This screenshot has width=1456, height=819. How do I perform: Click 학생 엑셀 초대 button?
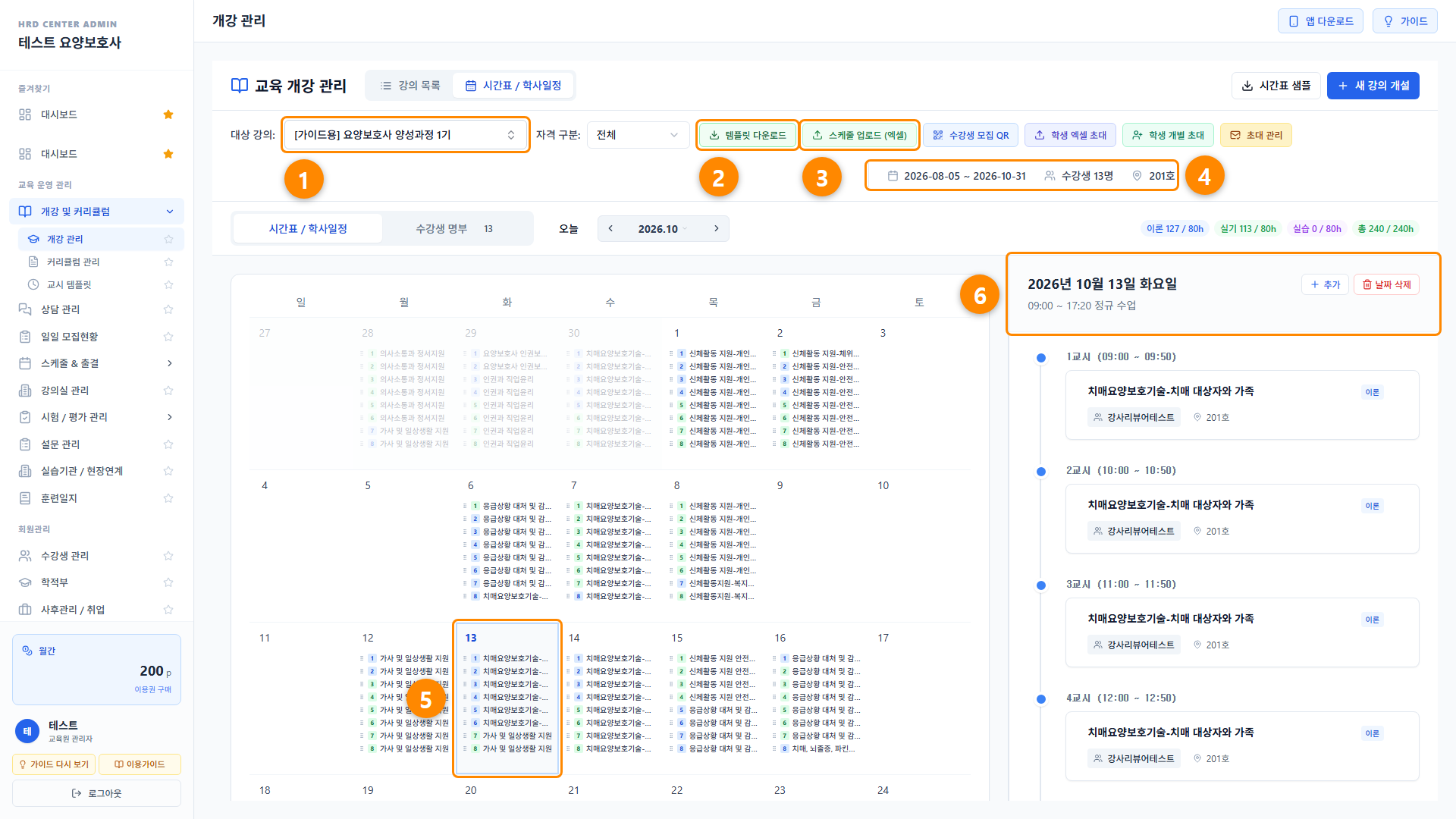pos(1071,135)
